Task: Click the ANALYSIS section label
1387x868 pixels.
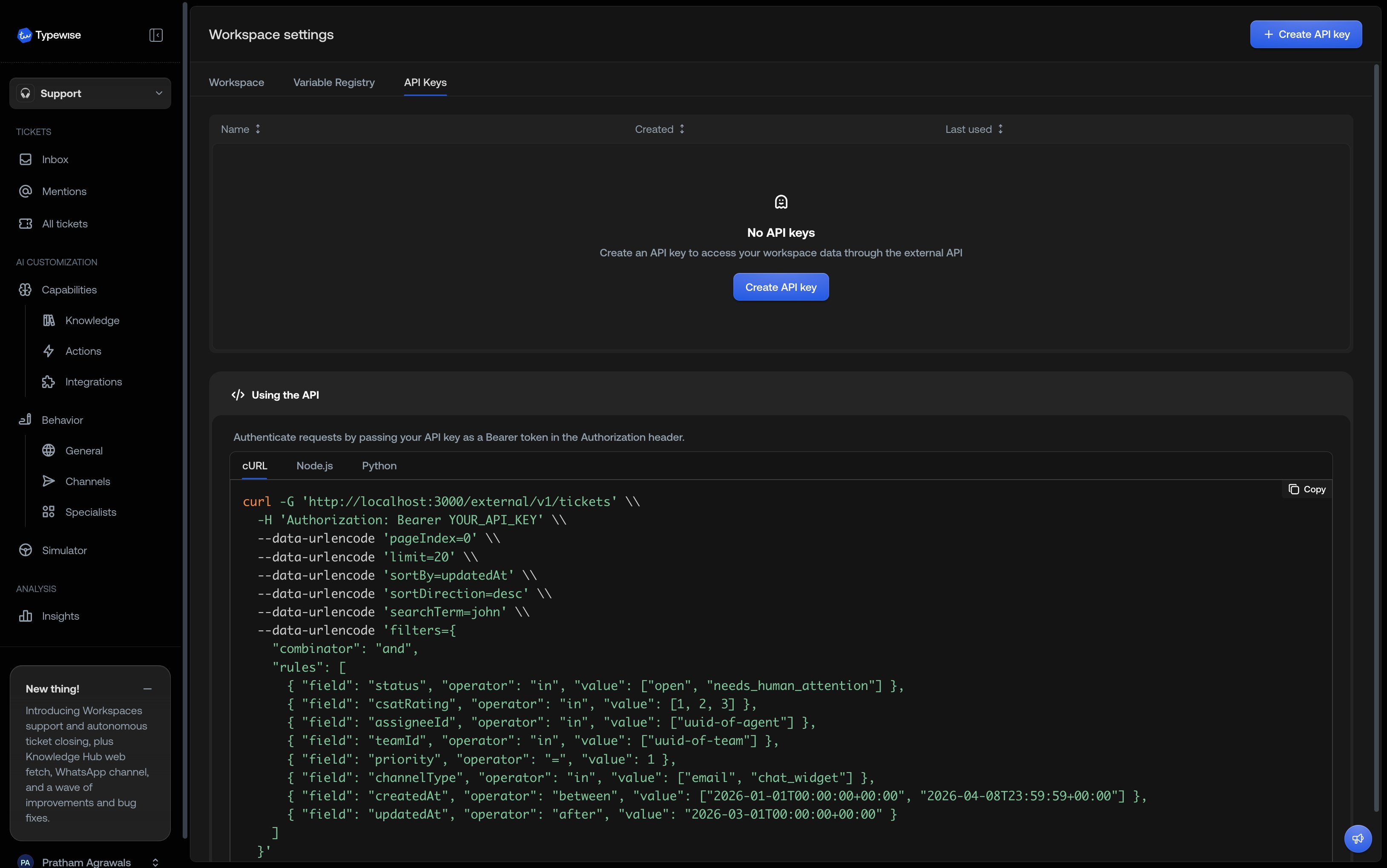Action: click(x=36, y=589)
